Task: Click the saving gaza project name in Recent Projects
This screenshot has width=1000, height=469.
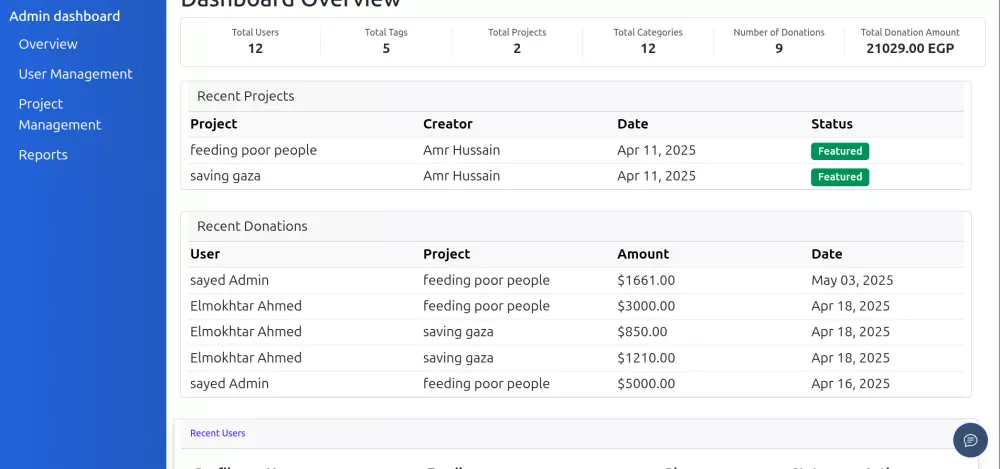Action: (225, 176)
